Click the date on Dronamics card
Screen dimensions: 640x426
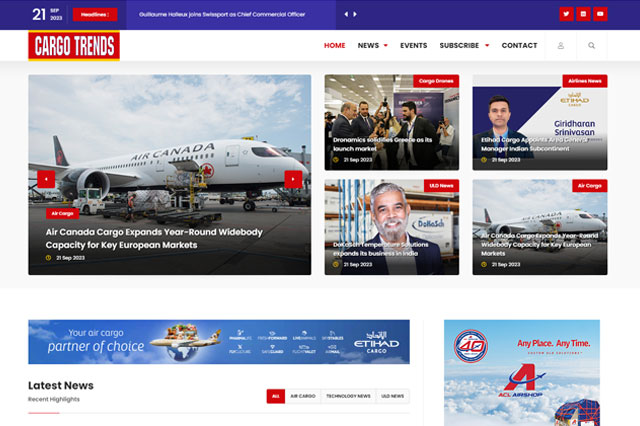[x=358, y=160]
